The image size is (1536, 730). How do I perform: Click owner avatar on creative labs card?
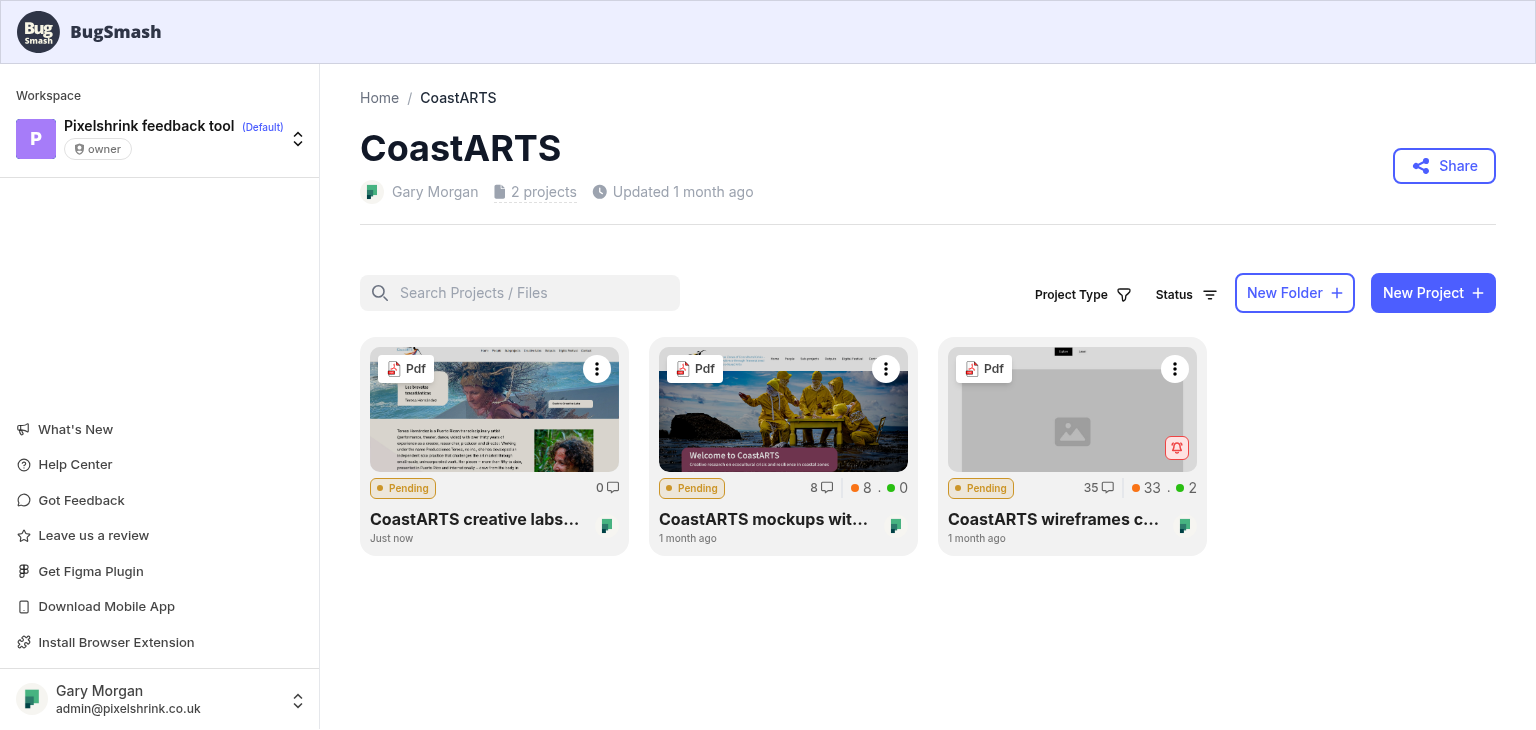(606, 525)
